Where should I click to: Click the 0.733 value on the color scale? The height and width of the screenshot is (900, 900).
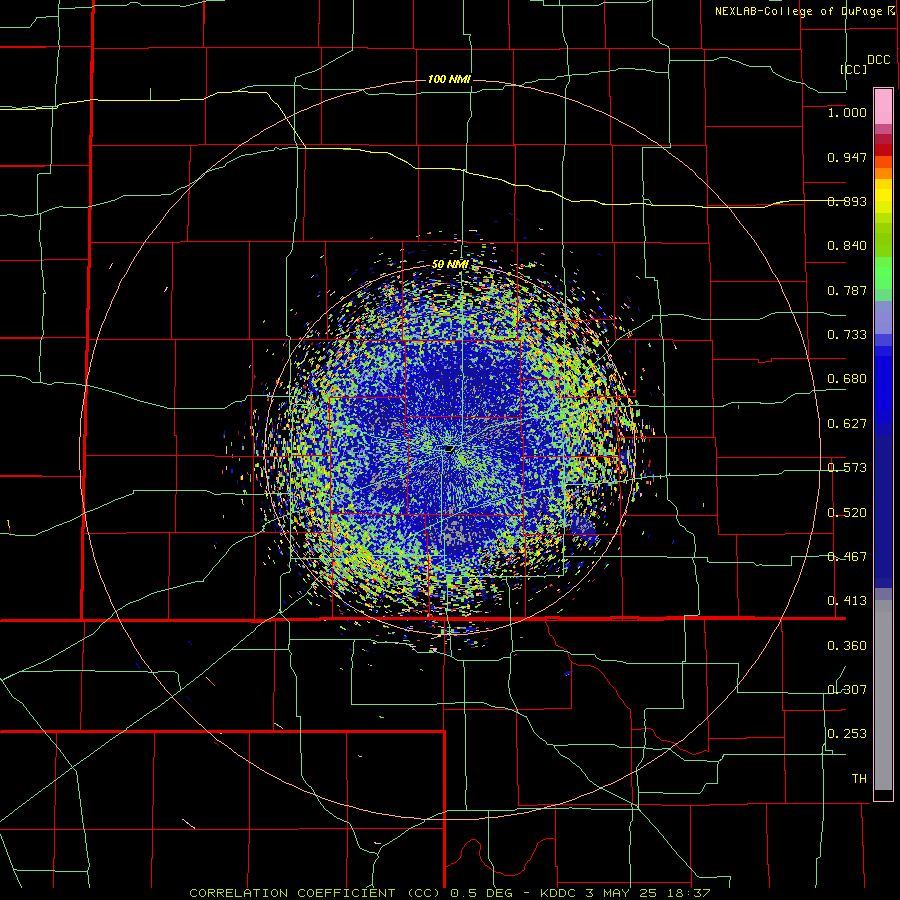tap(847, 335)
